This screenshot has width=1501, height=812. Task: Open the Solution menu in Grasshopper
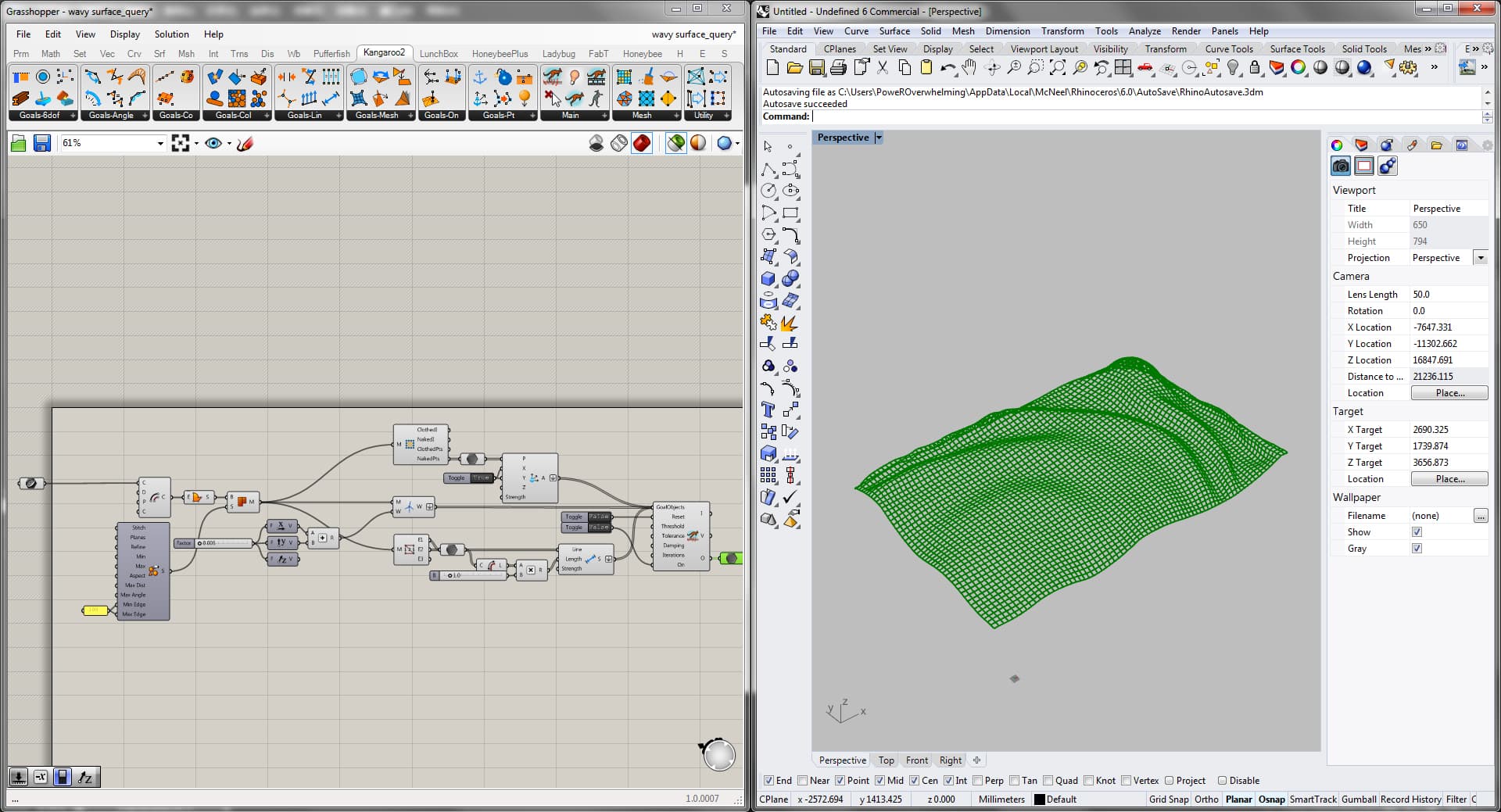coord(171,34)
